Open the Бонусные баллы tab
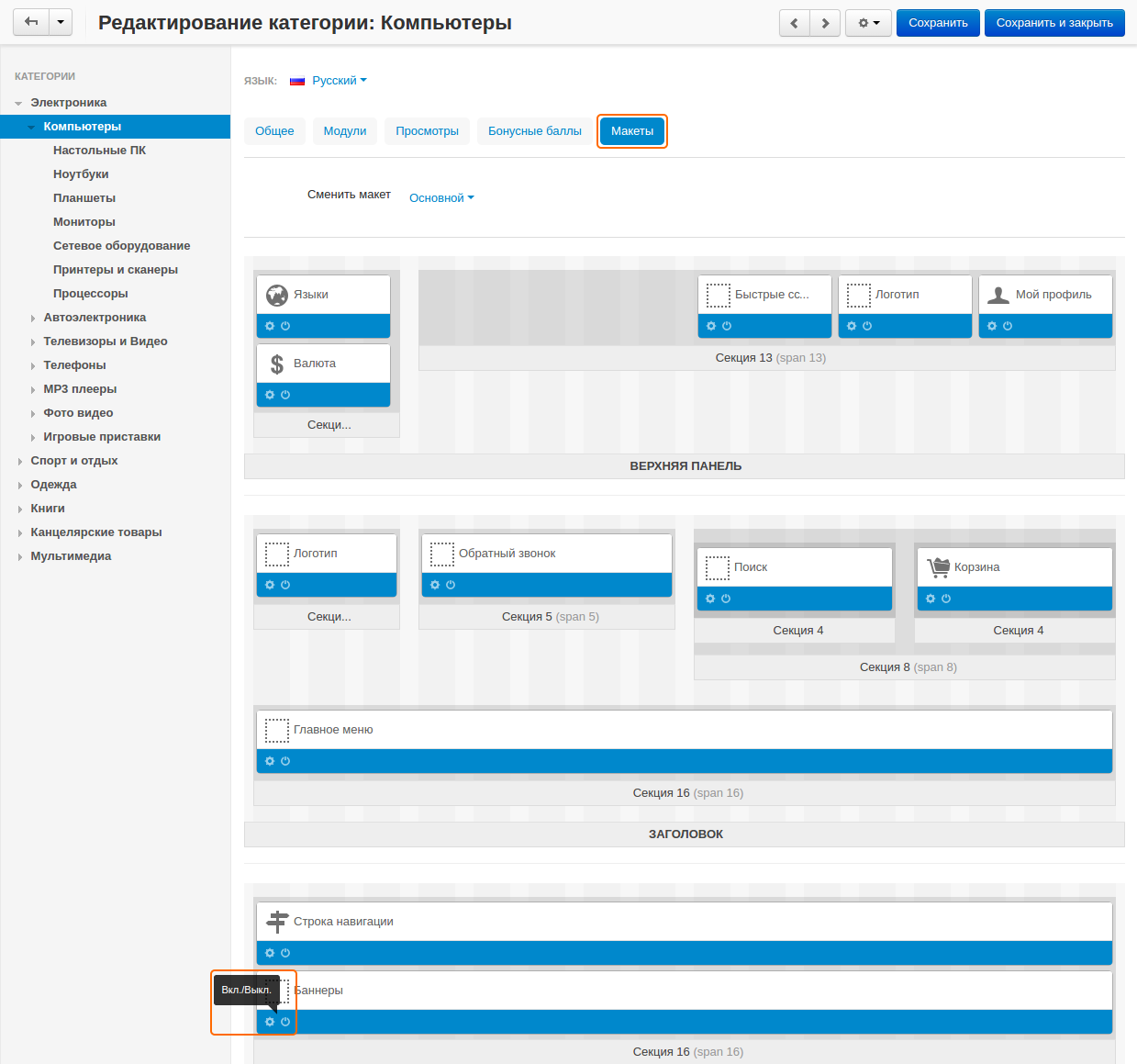The width and height of the screenshot is (1137, 1064). pyautogui.click(x=534, y=131)
